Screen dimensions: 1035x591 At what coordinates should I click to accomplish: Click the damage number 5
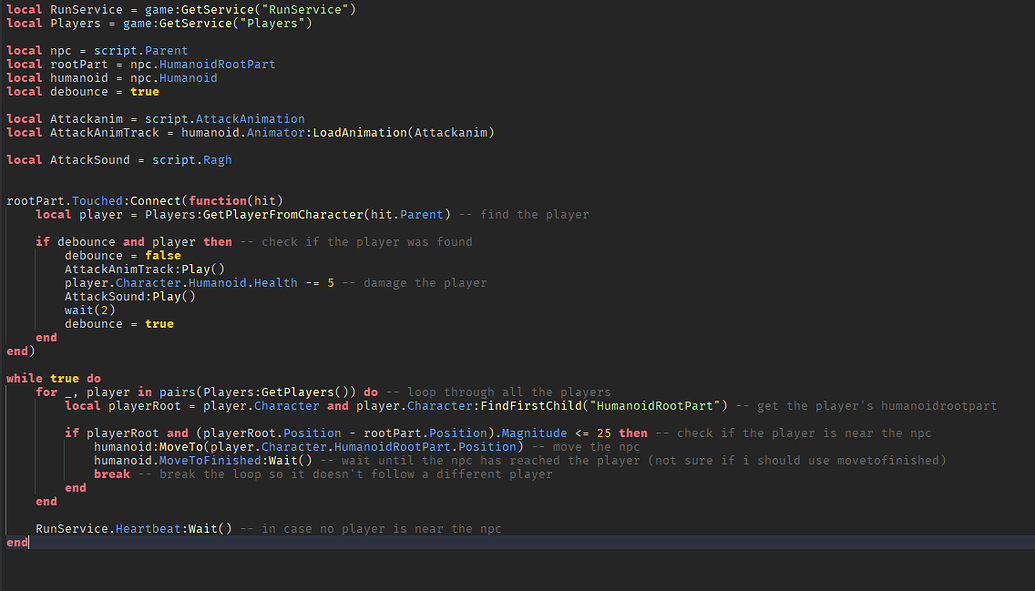(x=331, y=283)
